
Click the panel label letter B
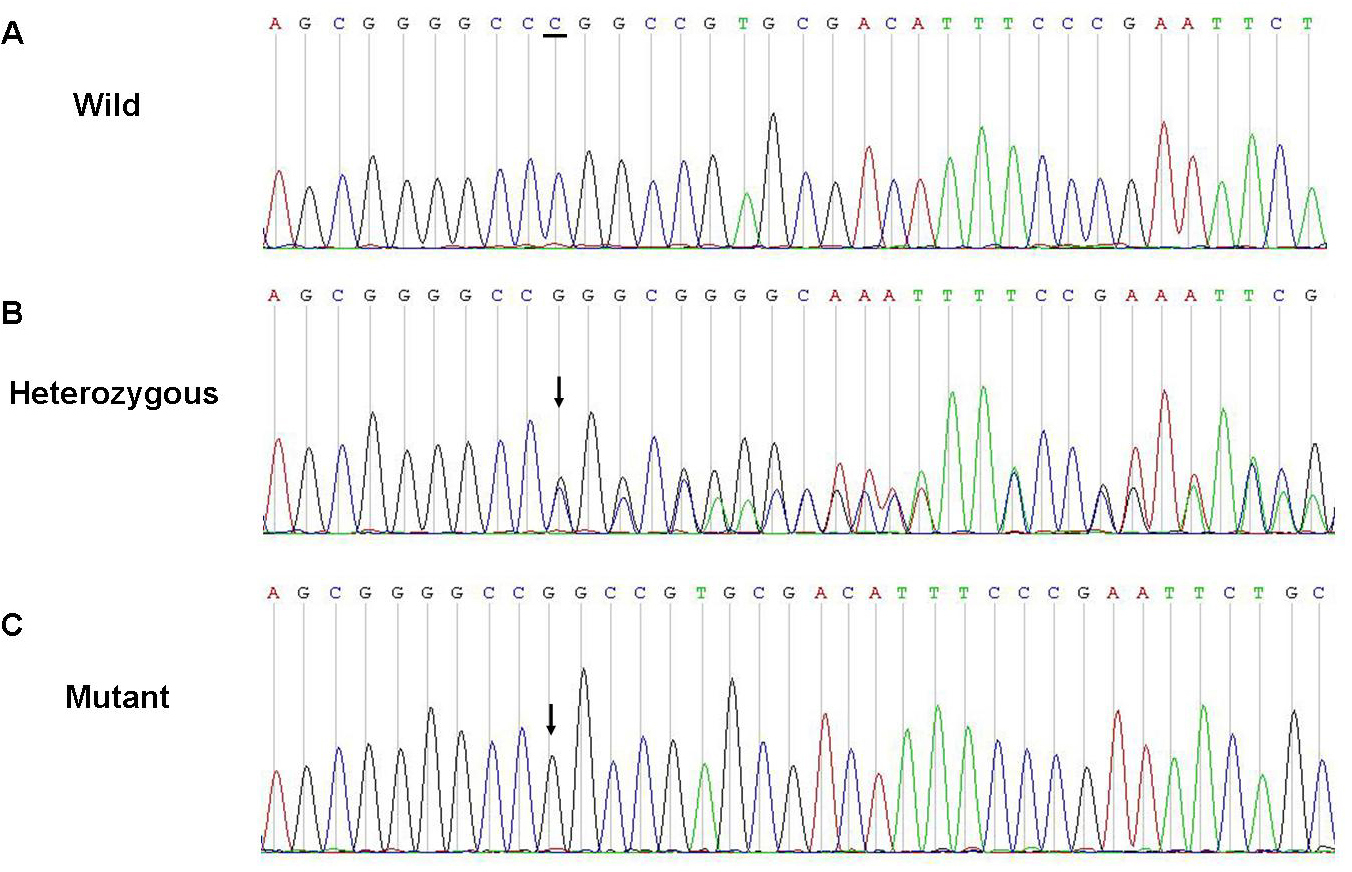(12, 312)
